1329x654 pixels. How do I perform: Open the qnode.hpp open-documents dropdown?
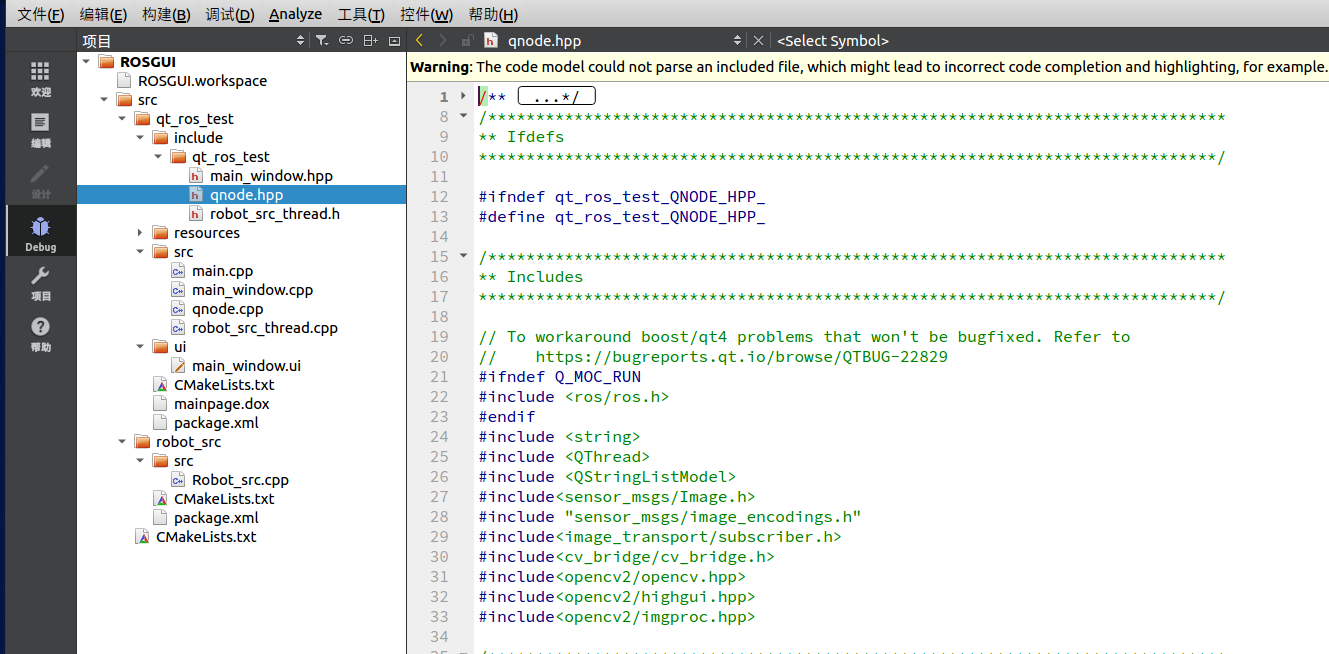tap(614, 41)
